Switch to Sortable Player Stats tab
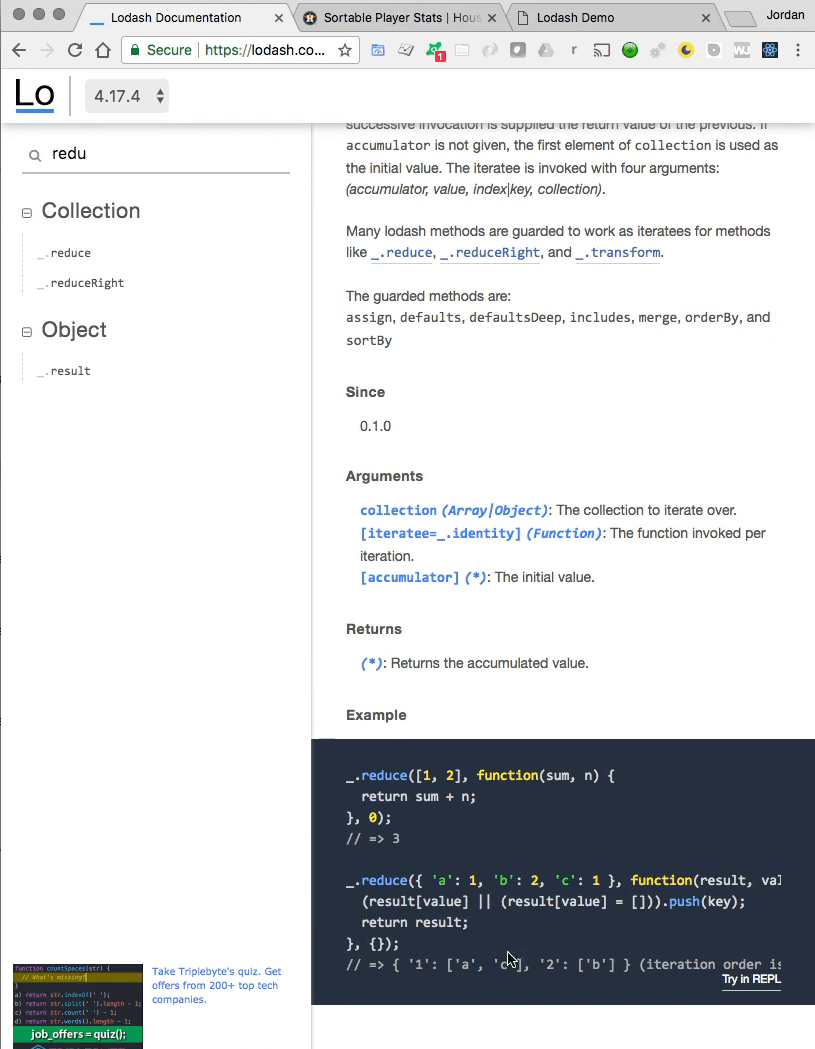815x1049 pixels. pos(400,18)
